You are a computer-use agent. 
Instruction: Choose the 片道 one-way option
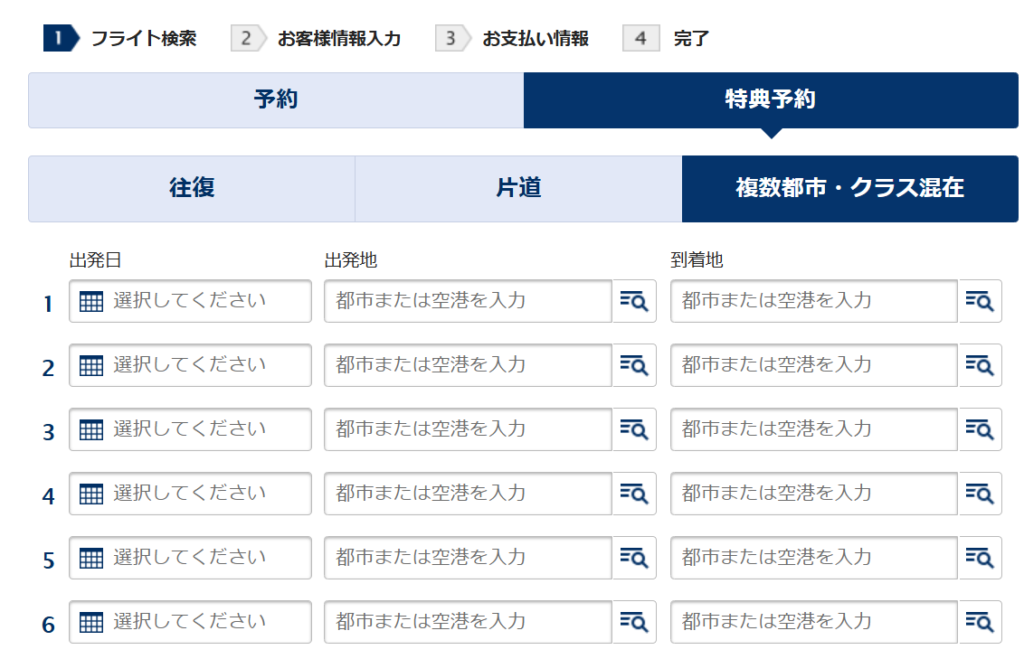[x=518, y=188]
